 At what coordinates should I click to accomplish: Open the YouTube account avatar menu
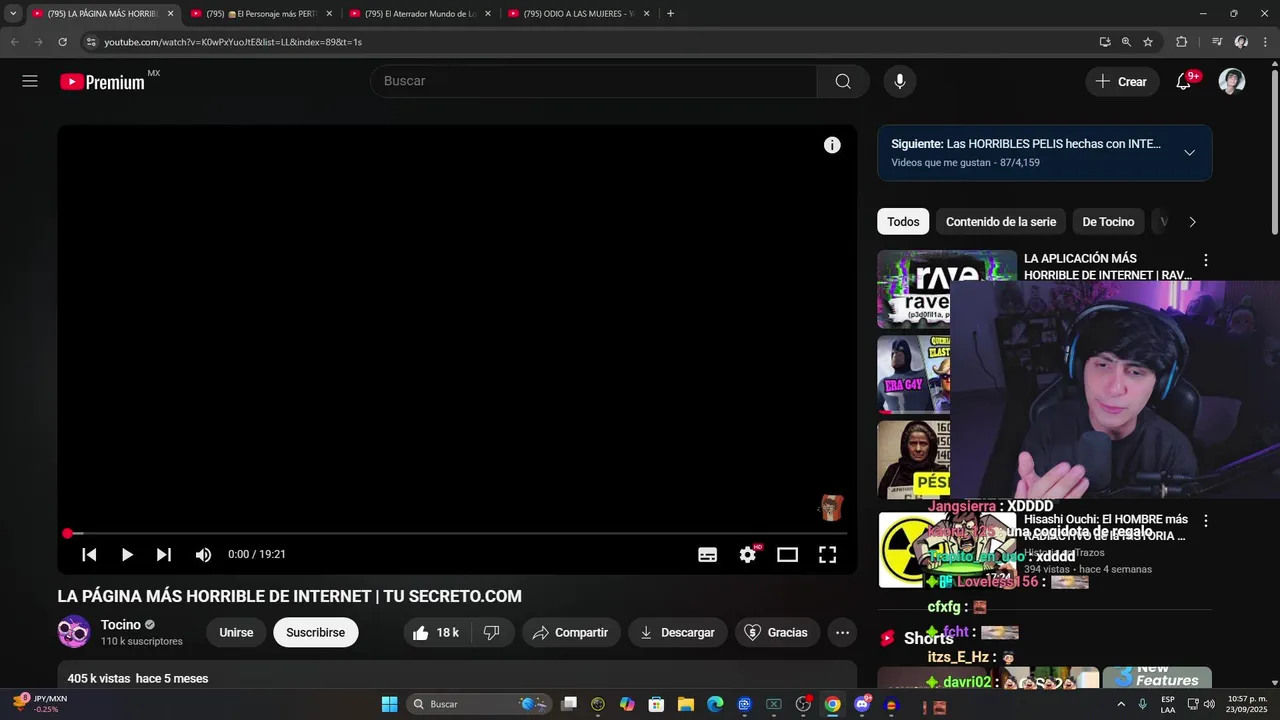click(1232, 81)
